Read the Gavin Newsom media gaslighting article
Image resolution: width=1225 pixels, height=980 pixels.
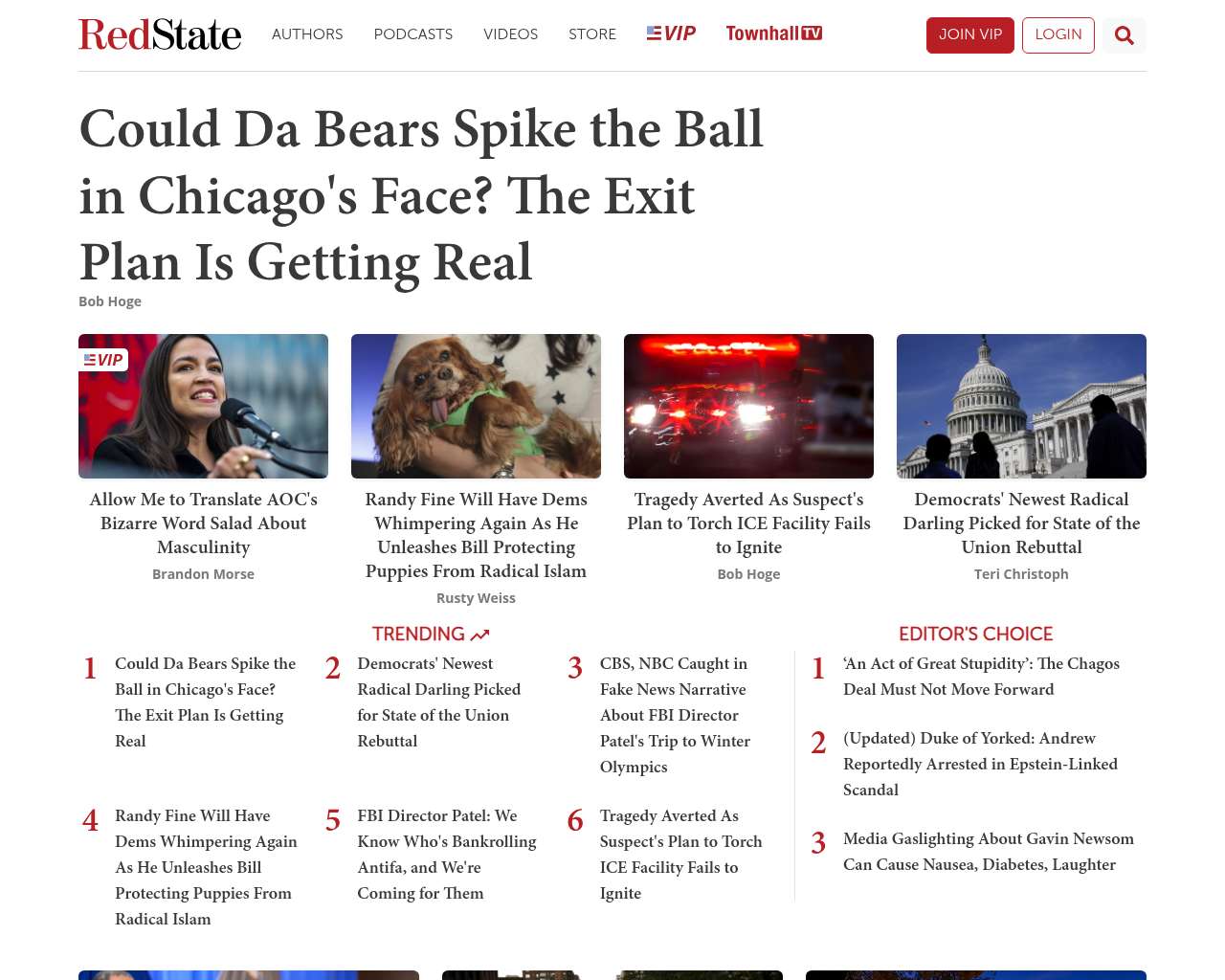(x=989, y=852)
